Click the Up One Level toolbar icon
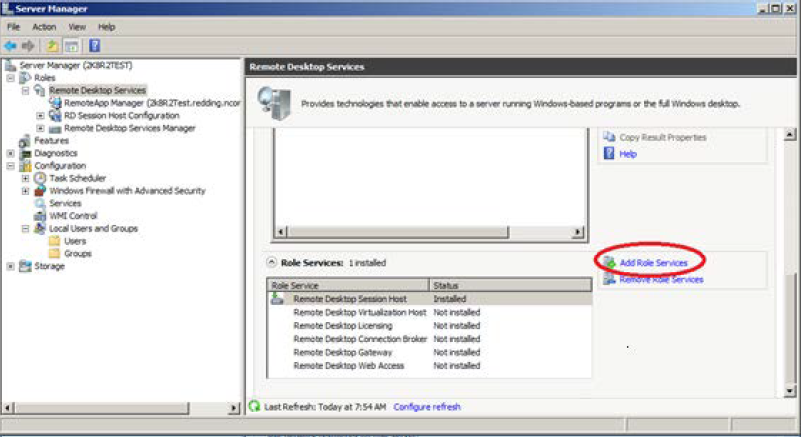The image size is (801, 439). coord(52,46)
